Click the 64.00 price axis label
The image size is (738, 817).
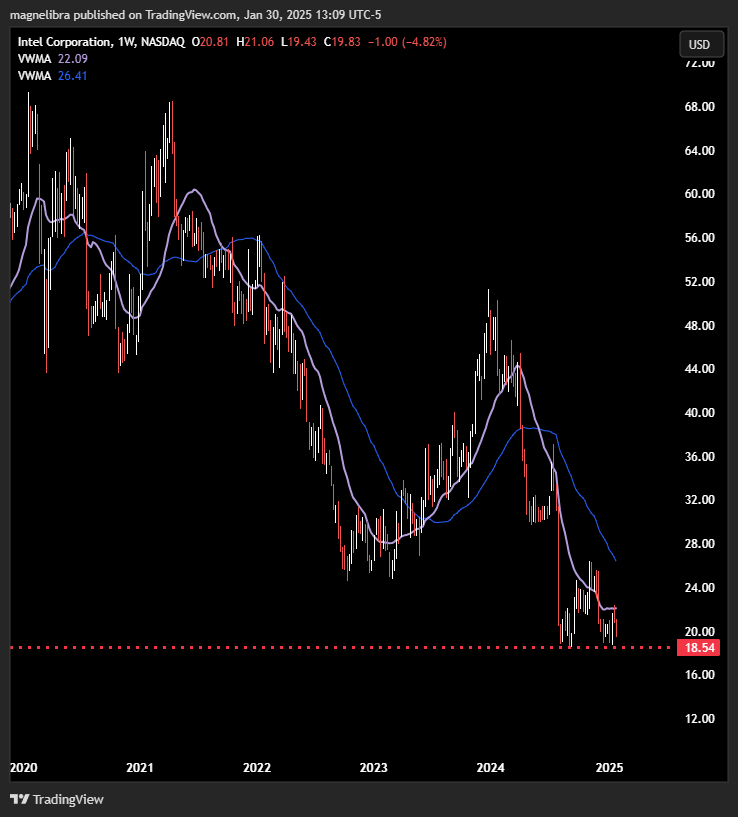tap(699, 151)
